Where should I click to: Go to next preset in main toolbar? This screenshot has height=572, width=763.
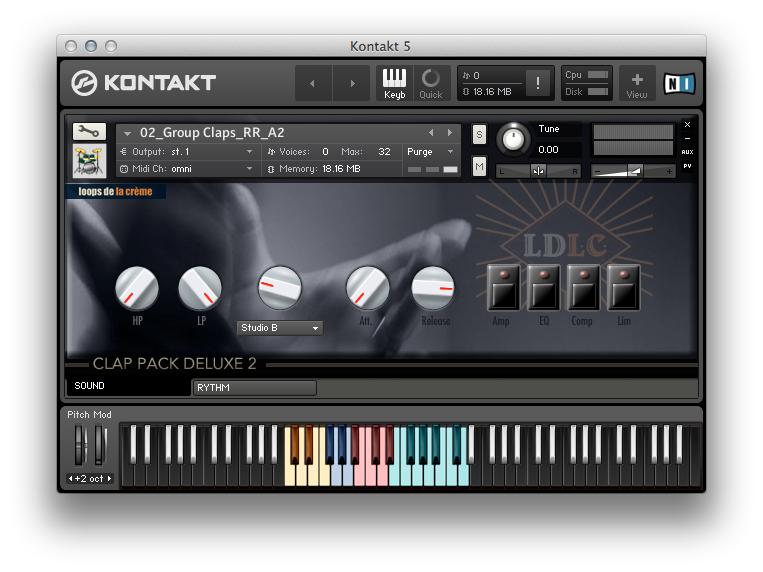point(352,83)
